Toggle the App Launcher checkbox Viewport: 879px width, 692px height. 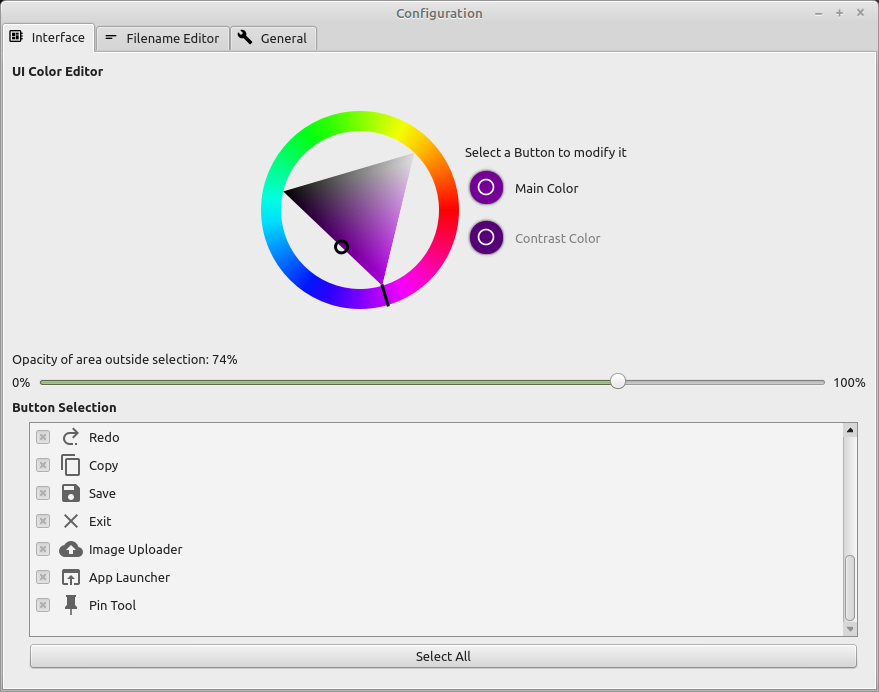pyautogui.click(x=43, y=577)
